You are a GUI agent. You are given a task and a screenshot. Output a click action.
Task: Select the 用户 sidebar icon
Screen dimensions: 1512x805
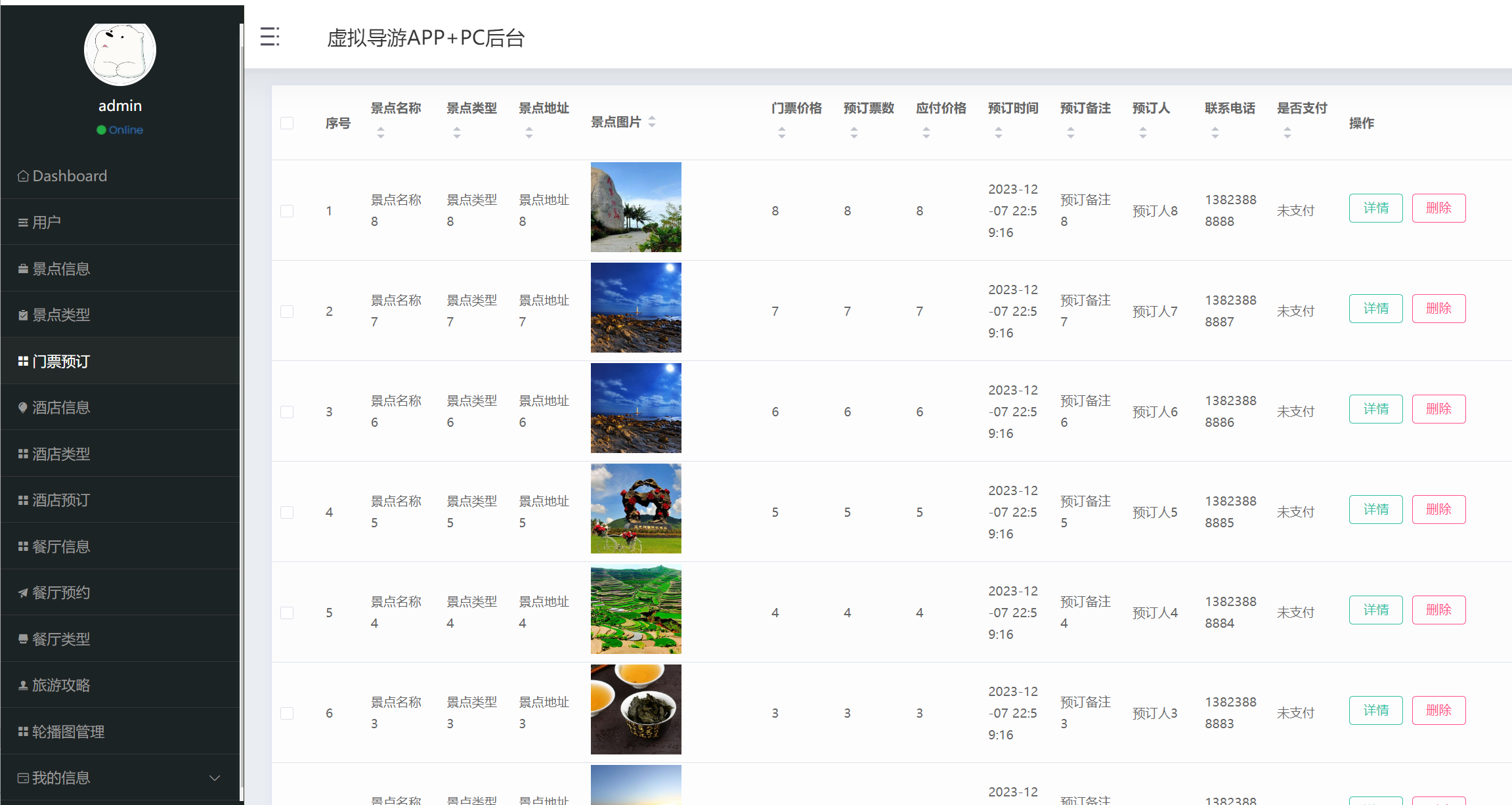tap(22, 222)
